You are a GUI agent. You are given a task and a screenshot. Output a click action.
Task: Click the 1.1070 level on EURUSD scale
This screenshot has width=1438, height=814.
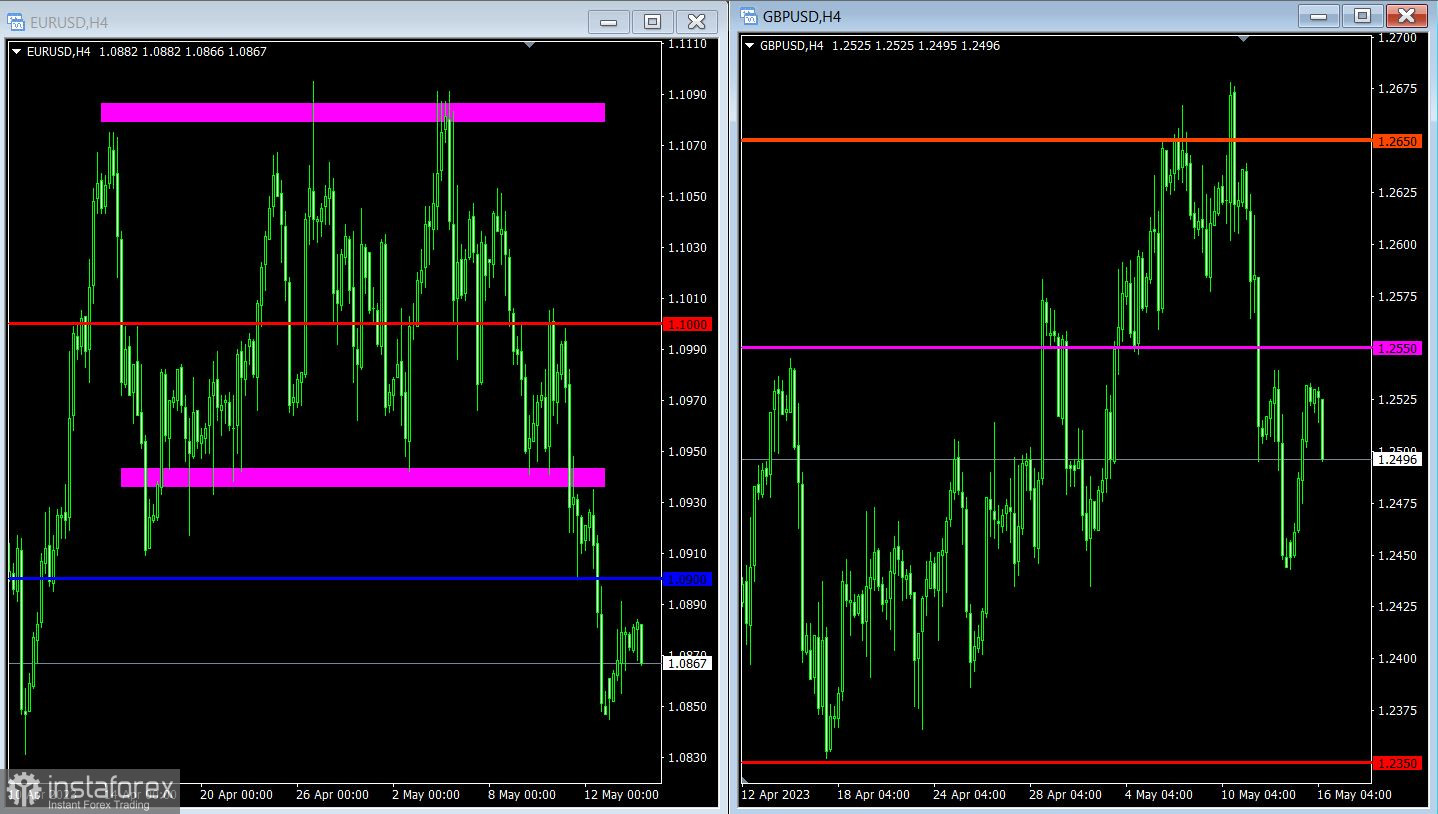coord(687,146)
